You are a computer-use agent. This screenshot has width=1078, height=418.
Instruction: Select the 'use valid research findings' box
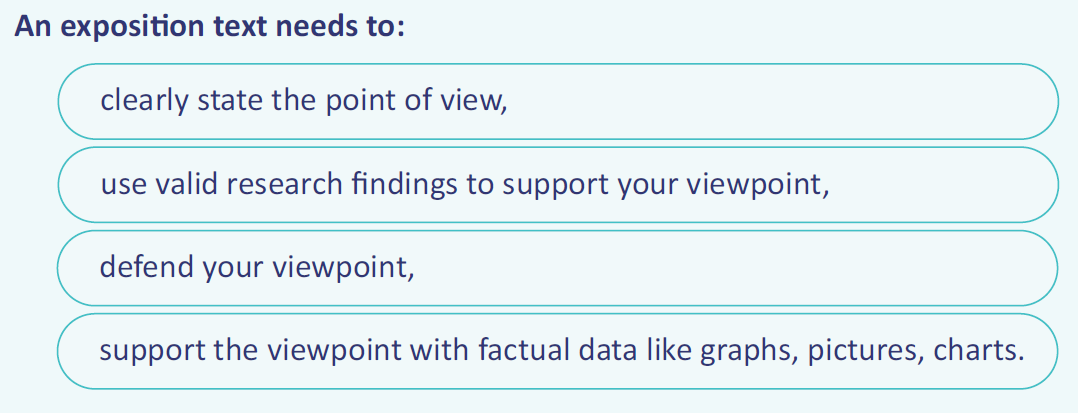[558, 184]
